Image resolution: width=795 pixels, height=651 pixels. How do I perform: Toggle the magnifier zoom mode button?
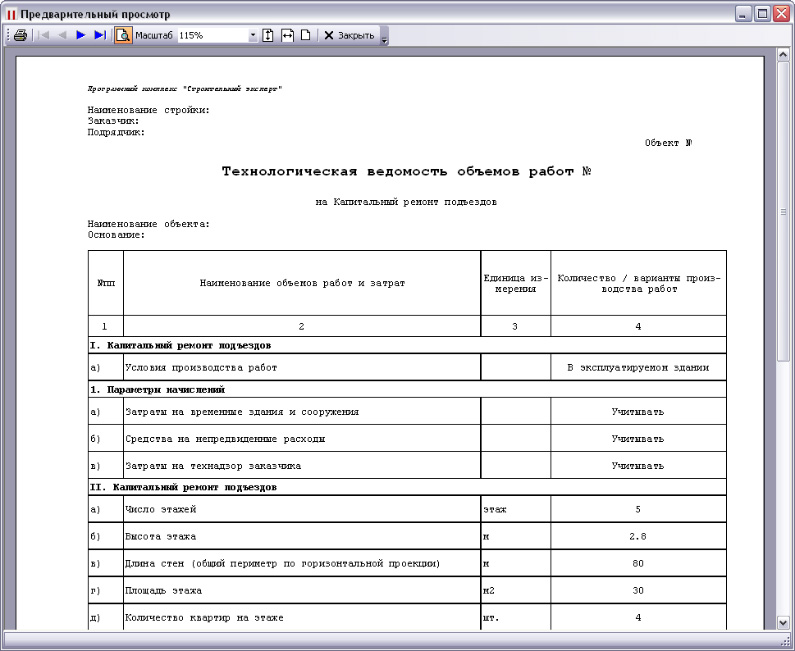[x=123, y=35]
